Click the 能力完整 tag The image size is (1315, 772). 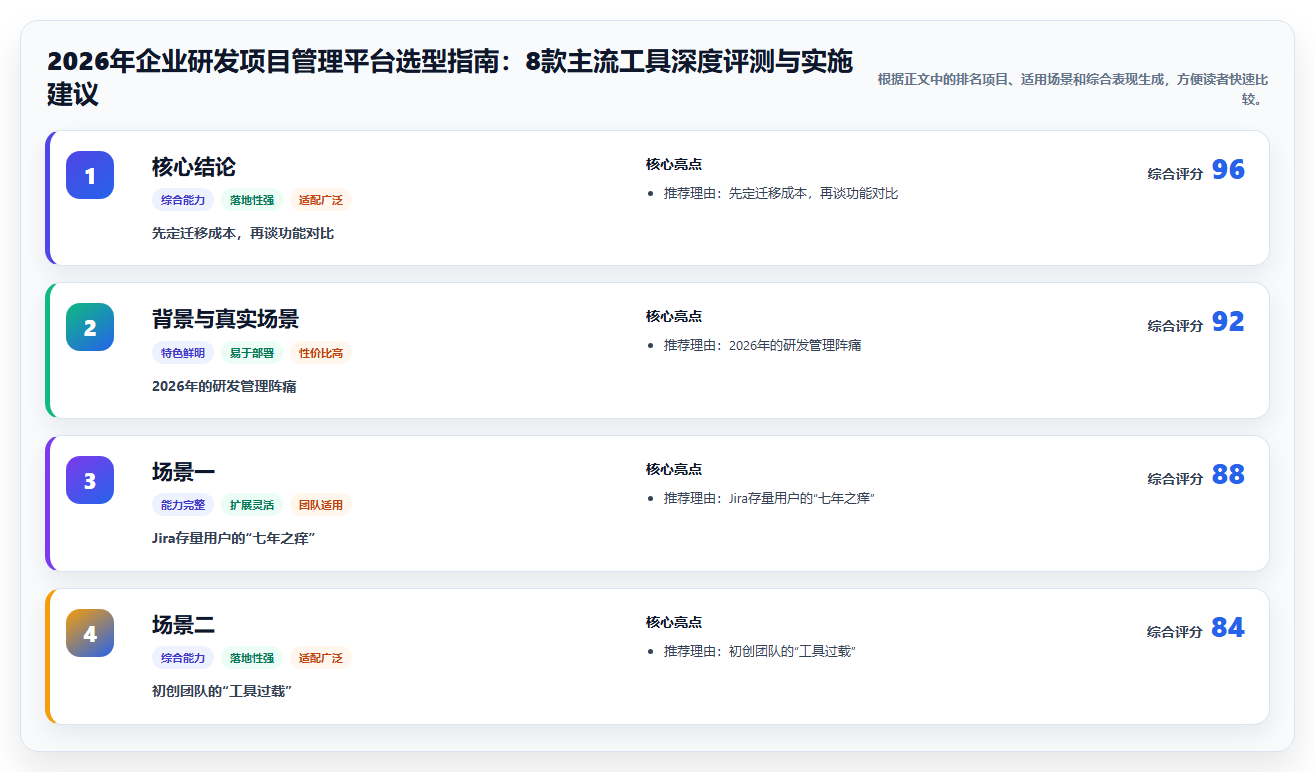[183, 505]
